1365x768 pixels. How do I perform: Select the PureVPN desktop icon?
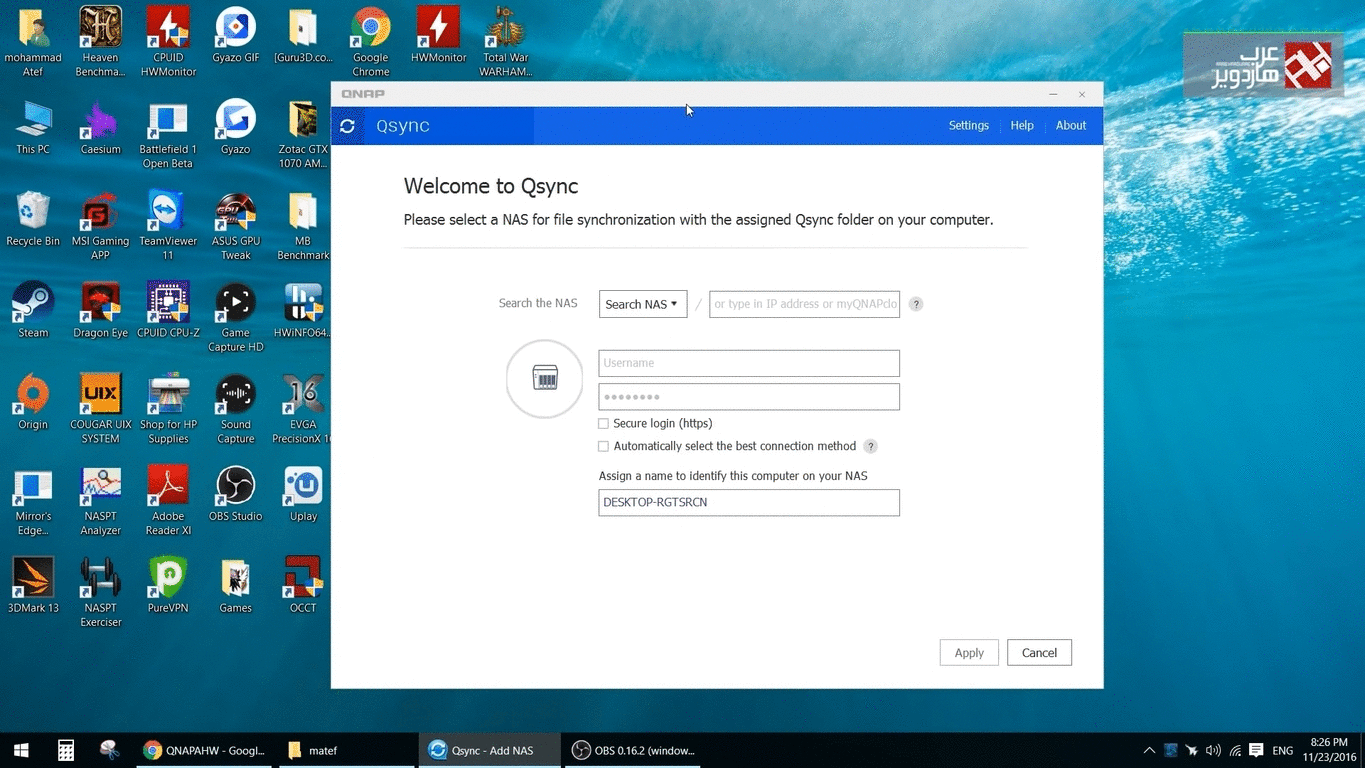[168, 585]
